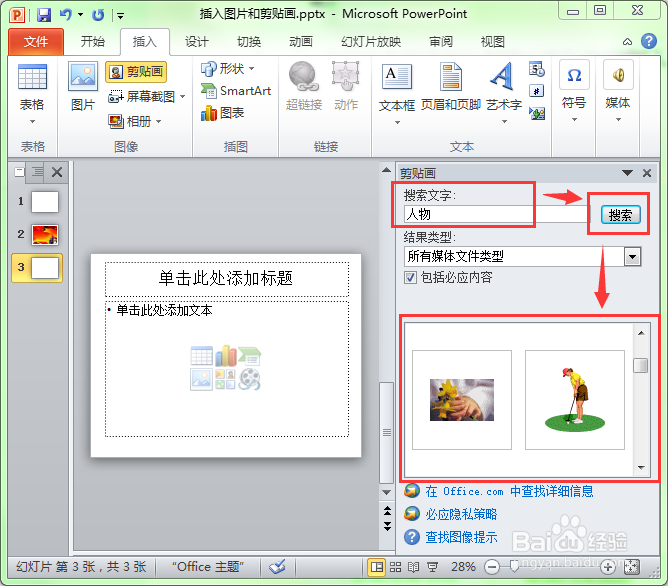Minimize the ribbon with the caret
This screenshot has width=668, height=586.
point(627,42)
